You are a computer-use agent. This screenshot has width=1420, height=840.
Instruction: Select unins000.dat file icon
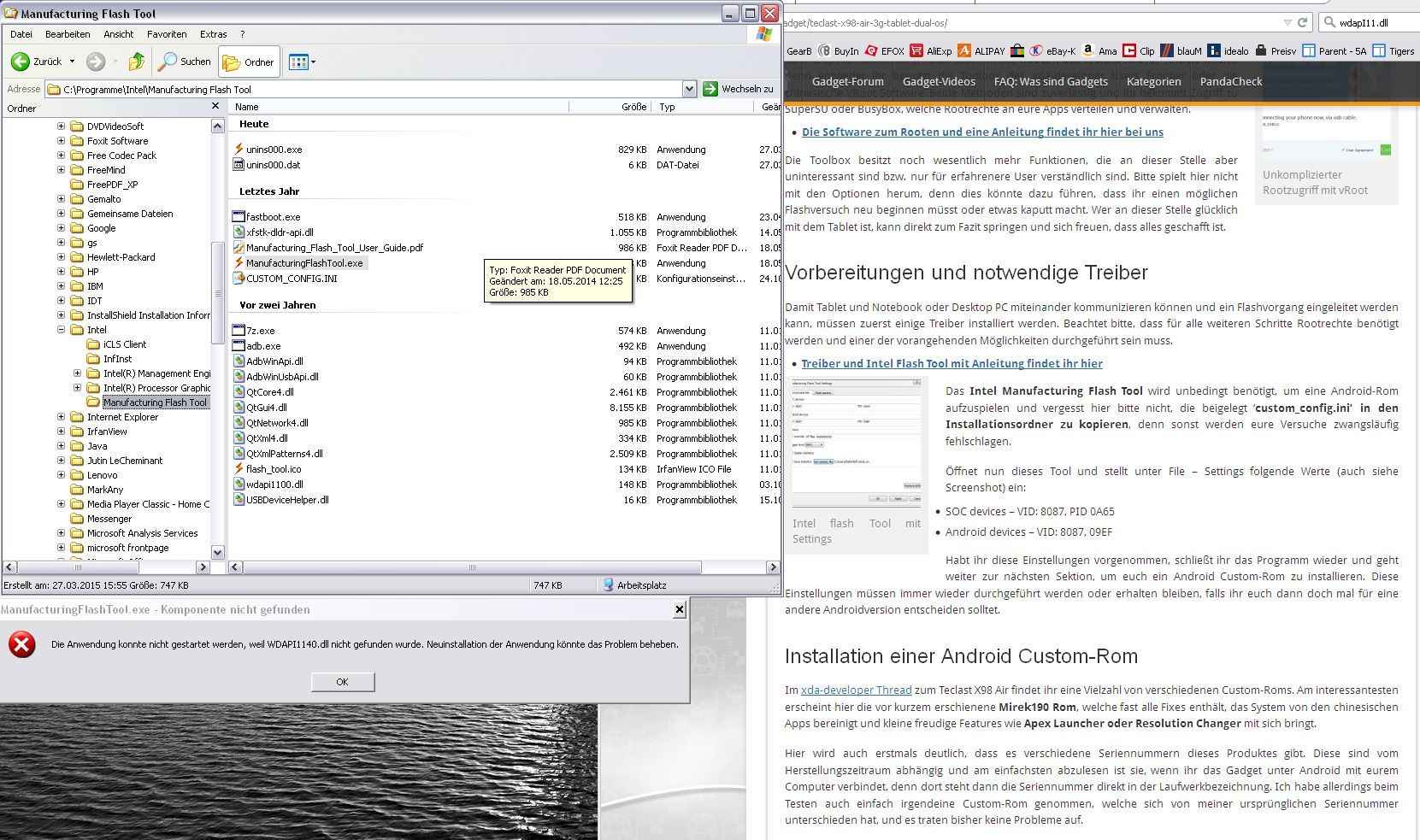[239, 165]
